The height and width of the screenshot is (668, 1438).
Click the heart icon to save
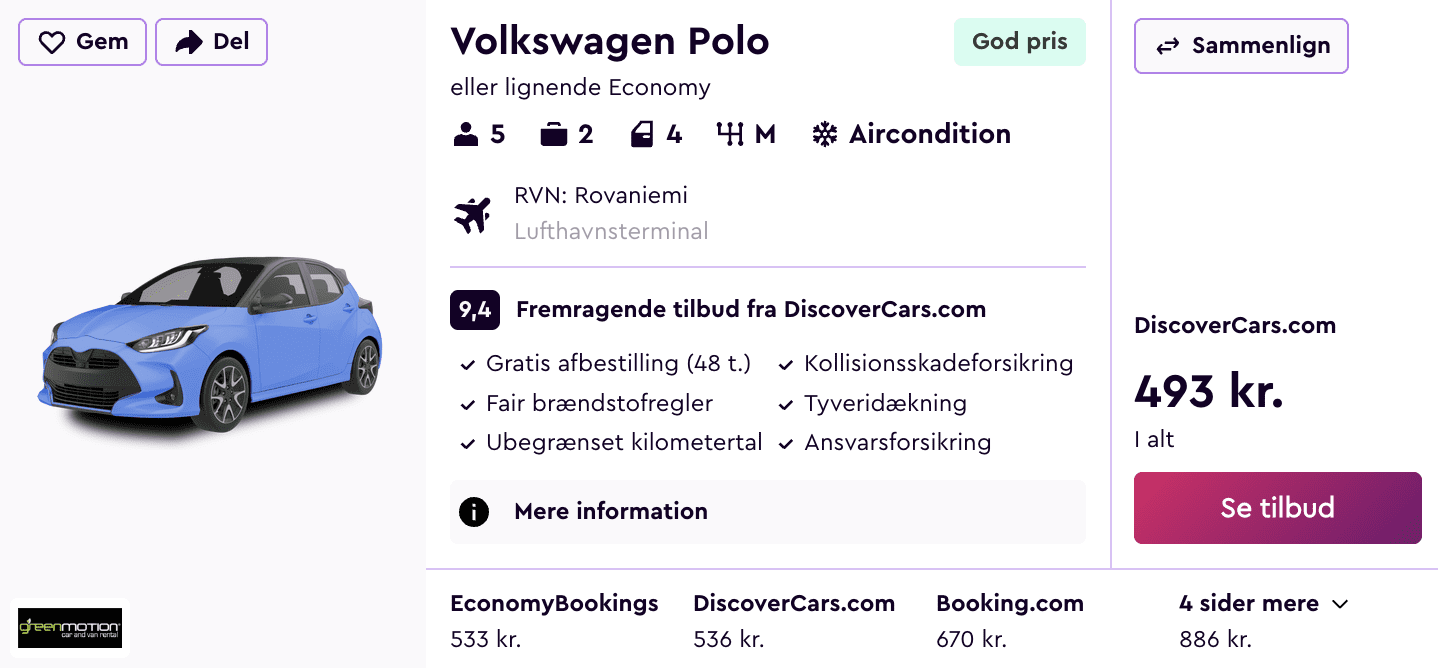[51, 42]
